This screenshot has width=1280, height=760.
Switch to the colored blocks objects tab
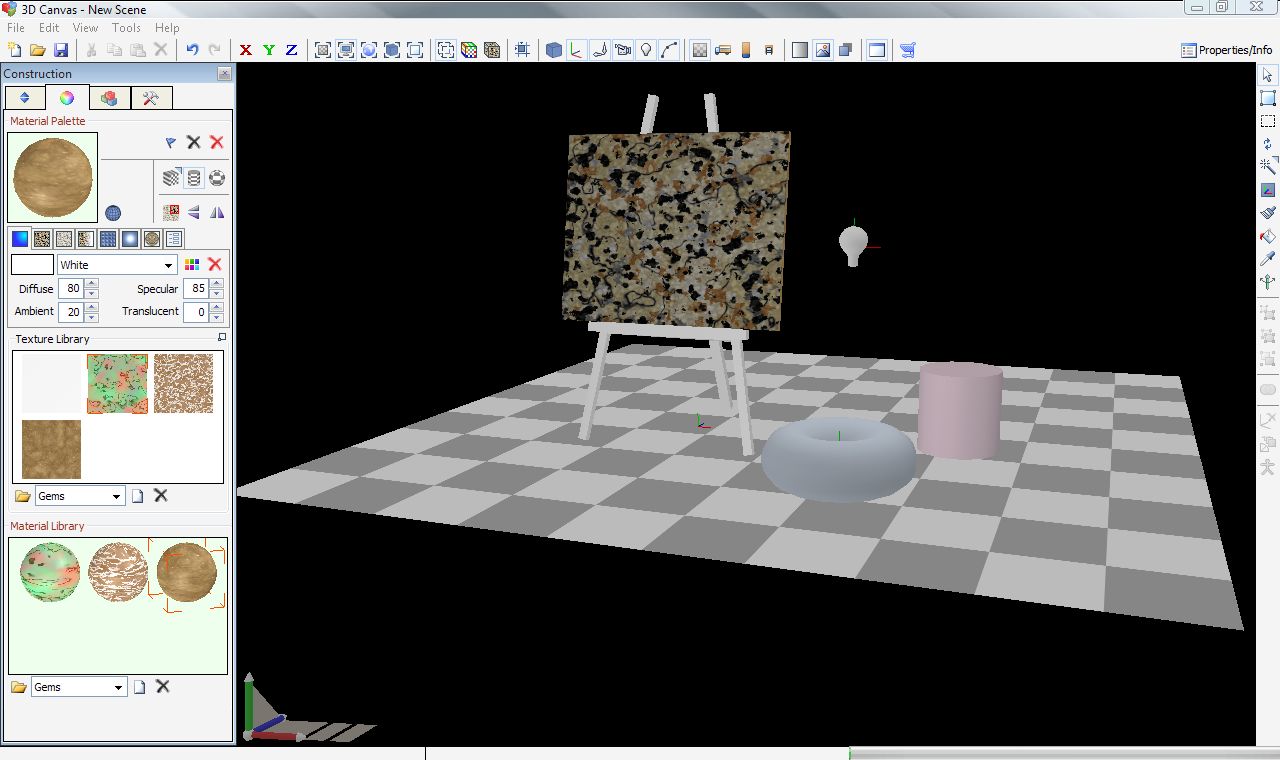tap(109, 98)
